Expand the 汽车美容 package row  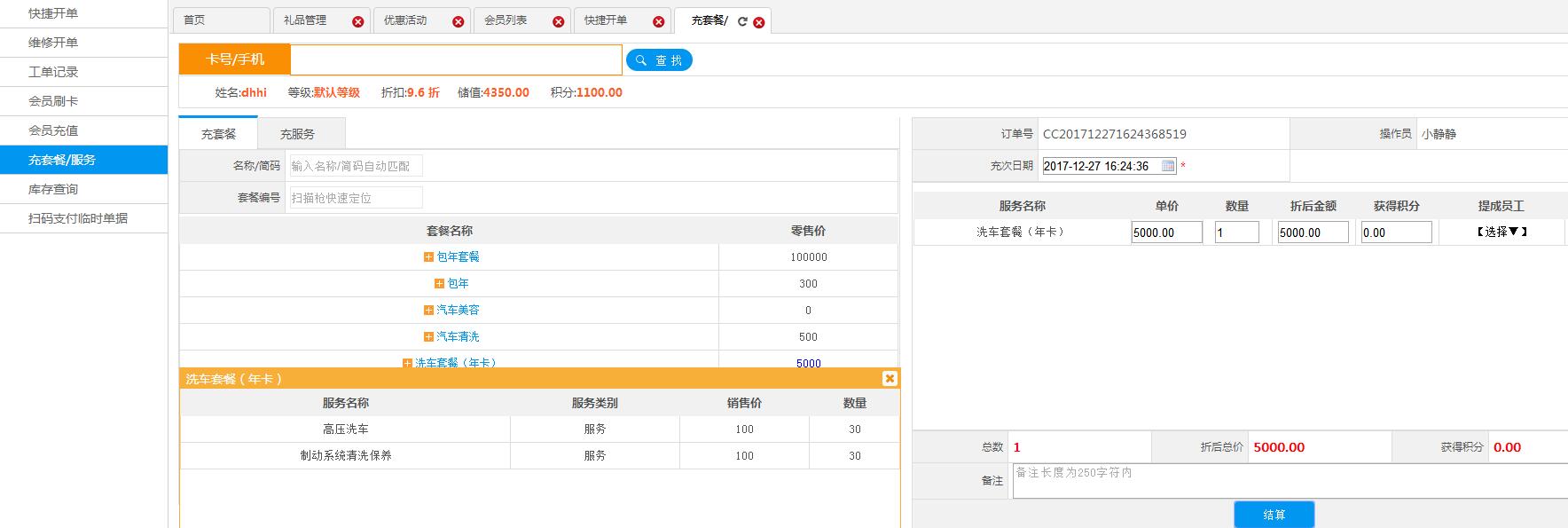pyautogui.click(x=428, y=311)
